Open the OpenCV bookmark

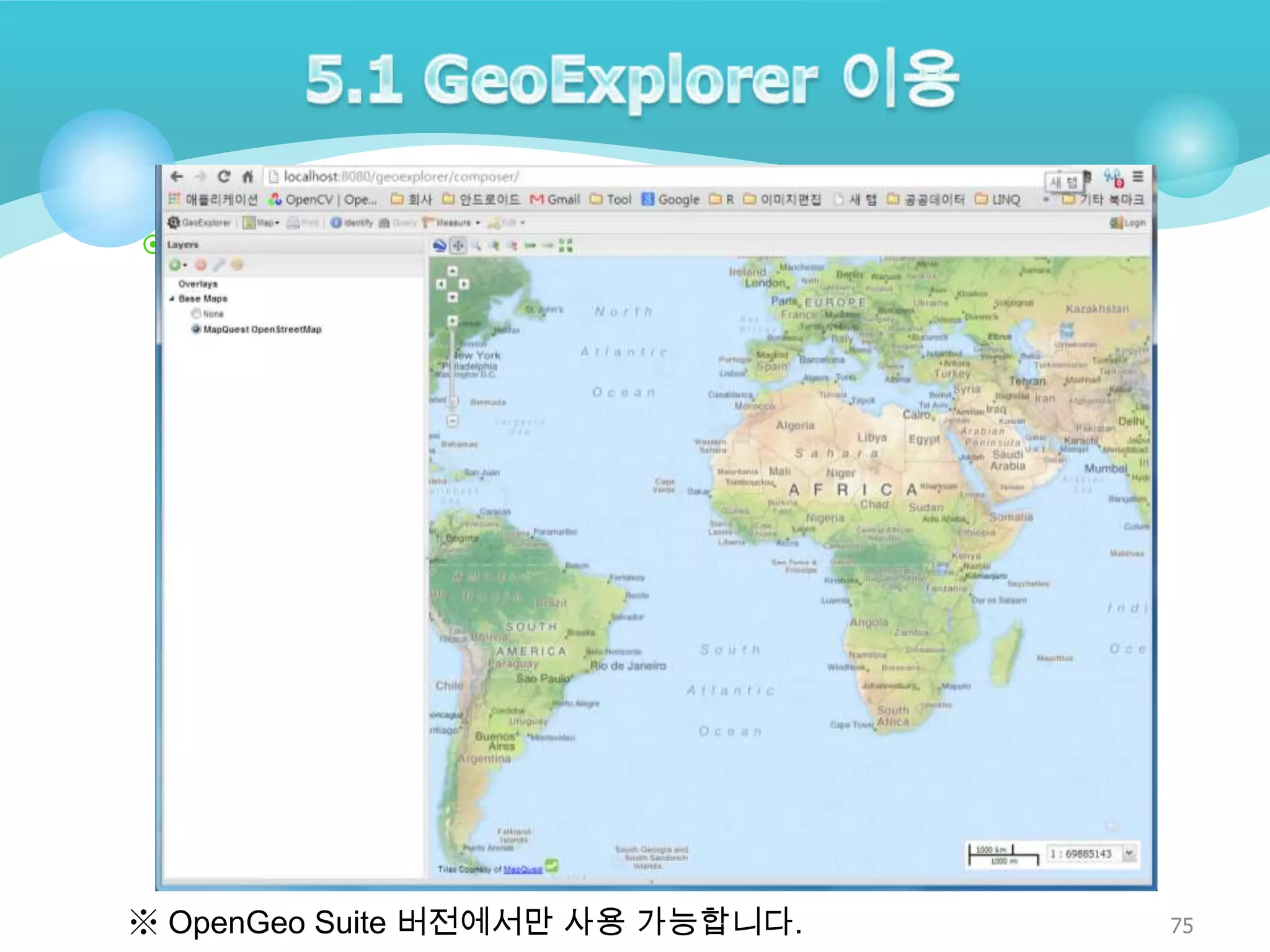coord(322,200)
